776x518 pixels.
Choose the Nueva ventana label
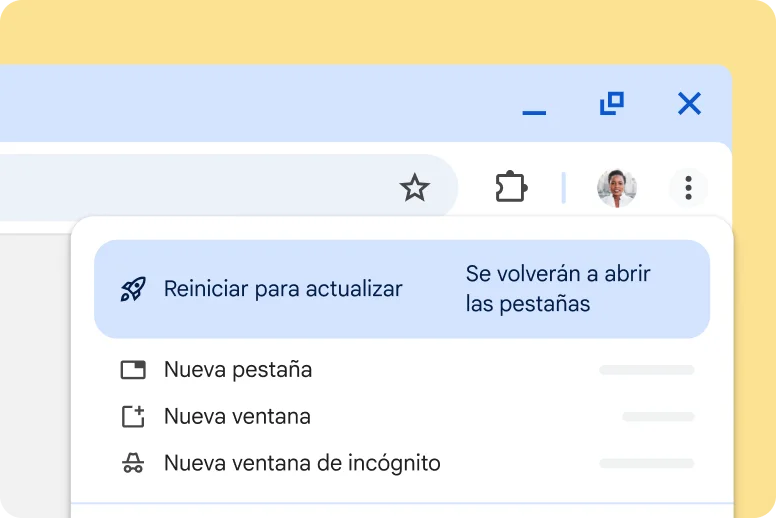click(x=237, y=417)
